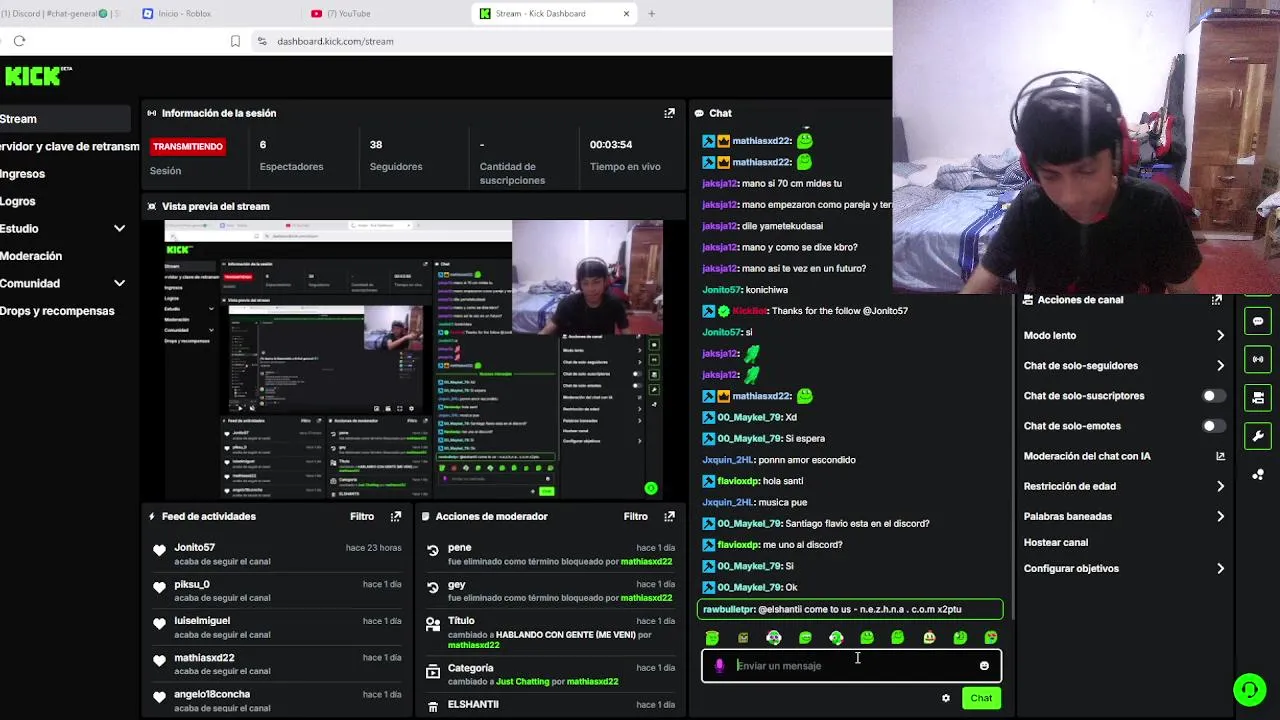Open Restricción de edad settings

(x=1124, y=487)
